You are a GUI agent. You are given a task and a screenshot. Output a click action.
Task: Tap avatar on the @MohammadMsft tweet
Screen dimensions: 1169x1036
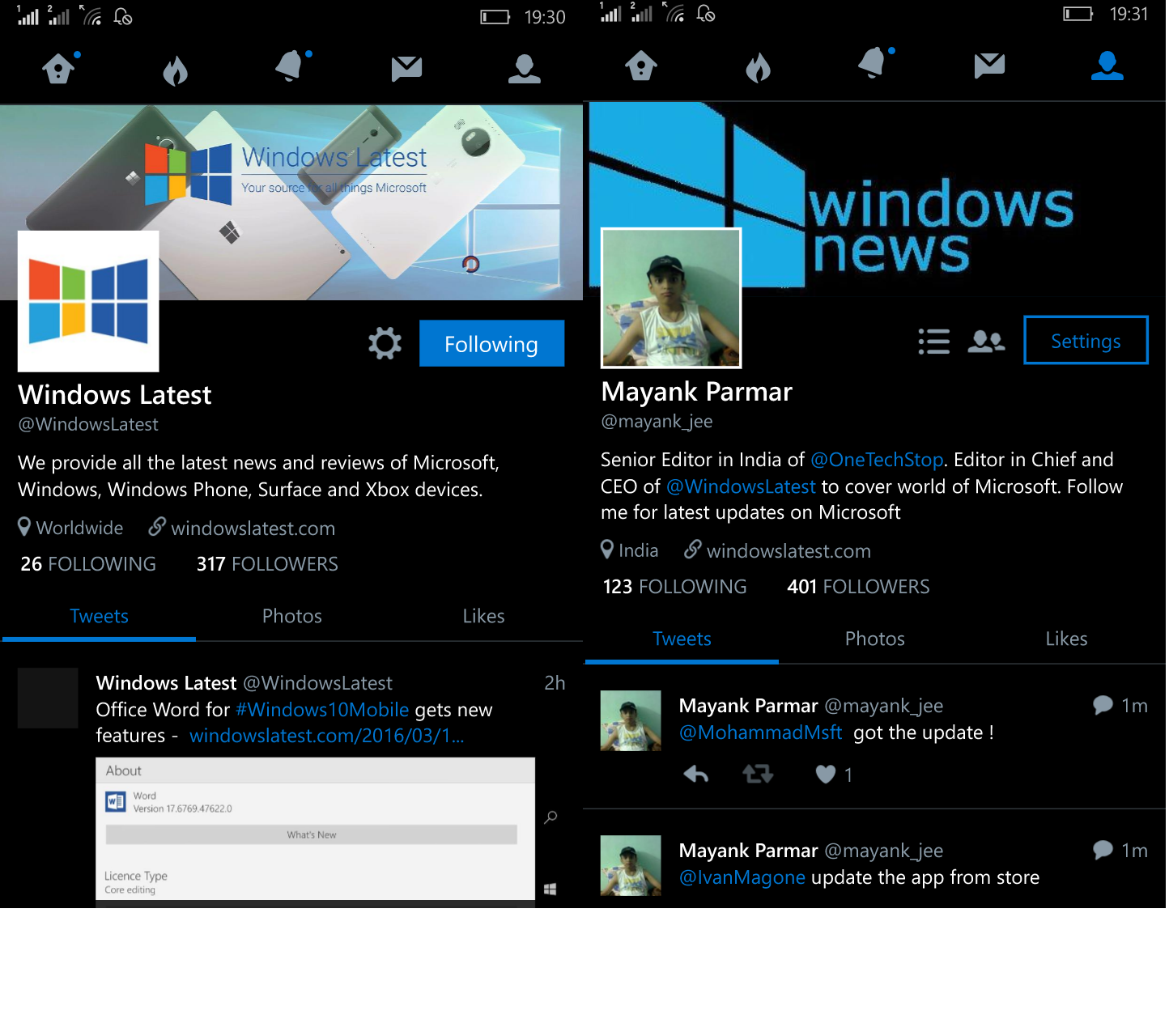631,720
